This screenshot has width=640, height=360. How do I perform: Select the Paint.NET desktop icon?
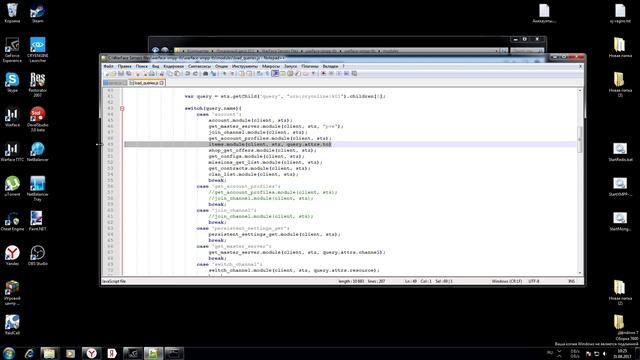click(37, 221)
